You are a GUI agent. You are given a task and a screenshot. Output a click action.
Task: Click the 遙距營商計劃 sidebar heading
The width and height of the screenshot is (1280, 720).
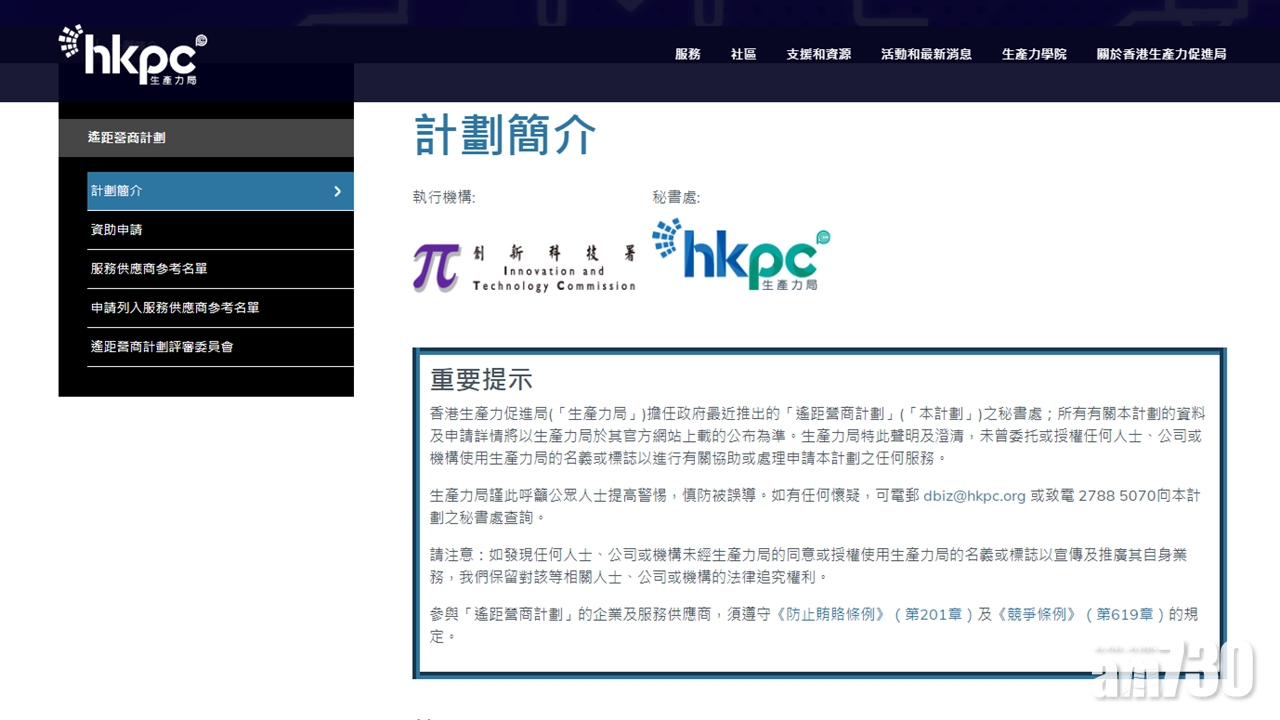tap(126, 138)
